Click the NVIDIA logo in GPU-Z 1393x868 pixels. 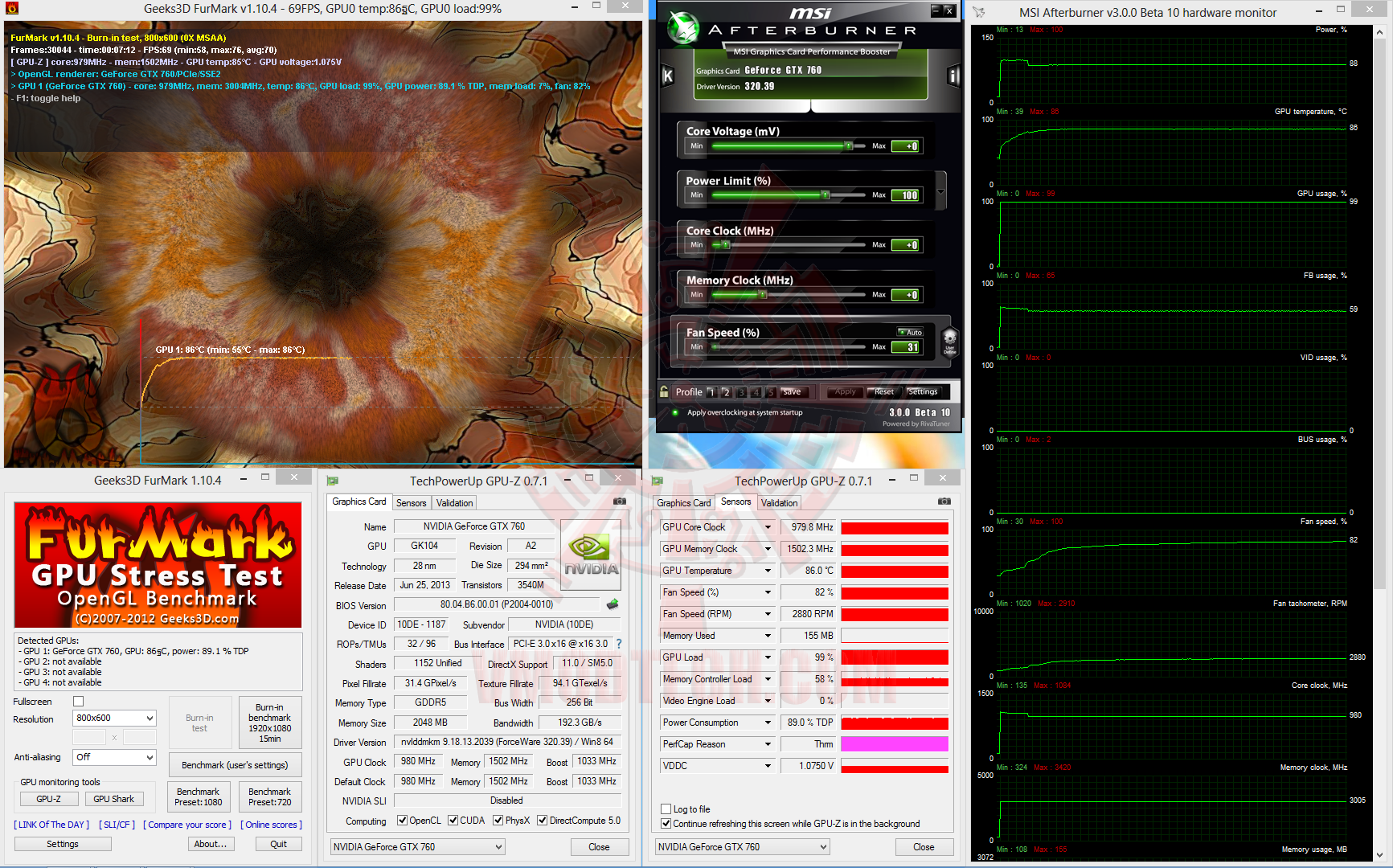point(591,555)
